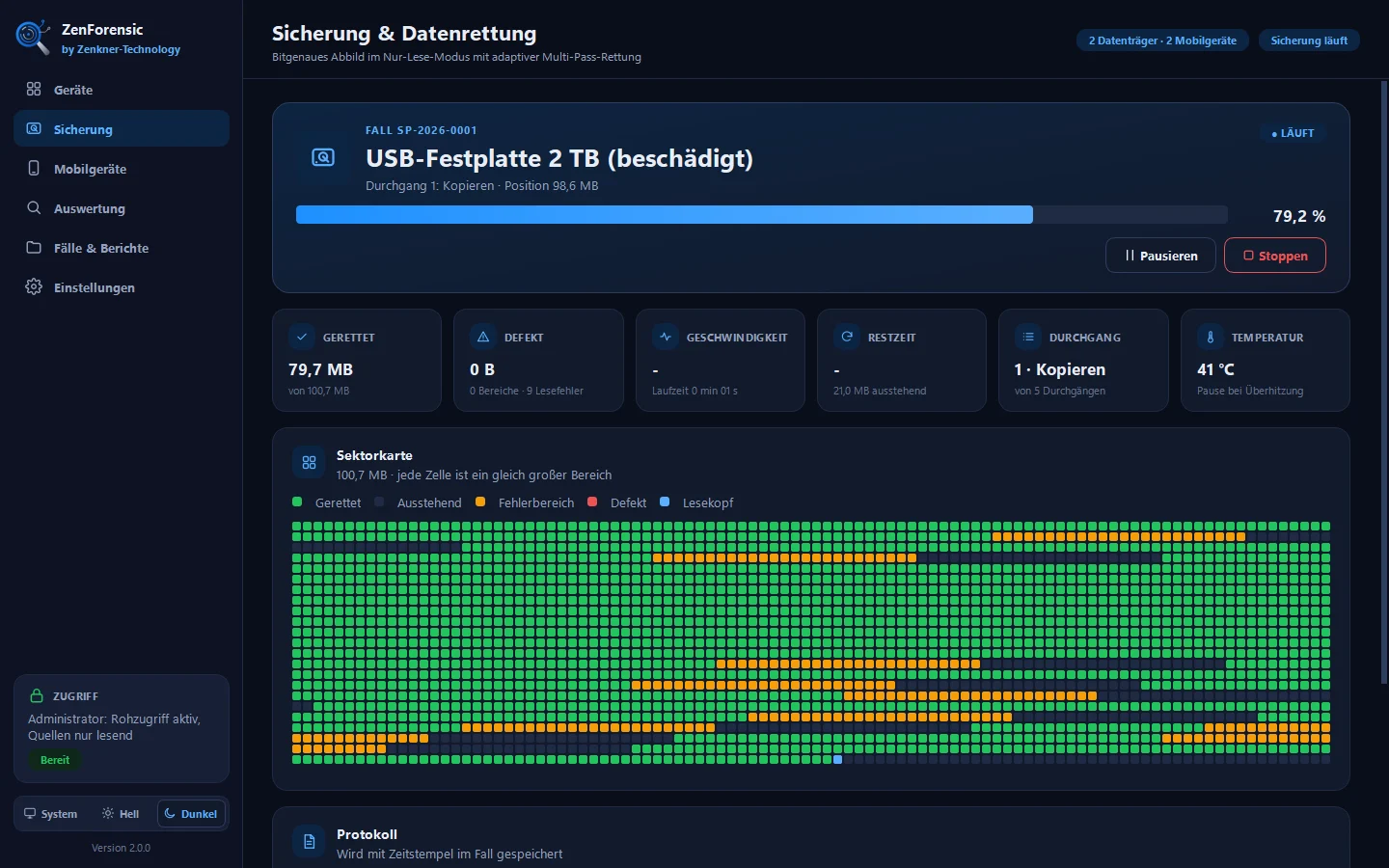
Task: Click the green Bereit badge
Action: (x=55, y=760)
